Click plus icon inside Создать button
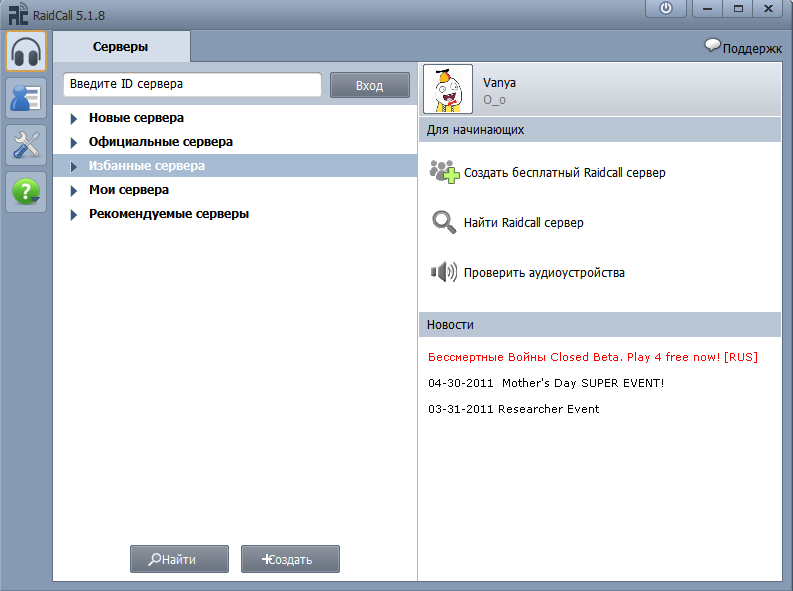Image resolution: width=793 pixels, height=591 pixels. coord(266,559)
